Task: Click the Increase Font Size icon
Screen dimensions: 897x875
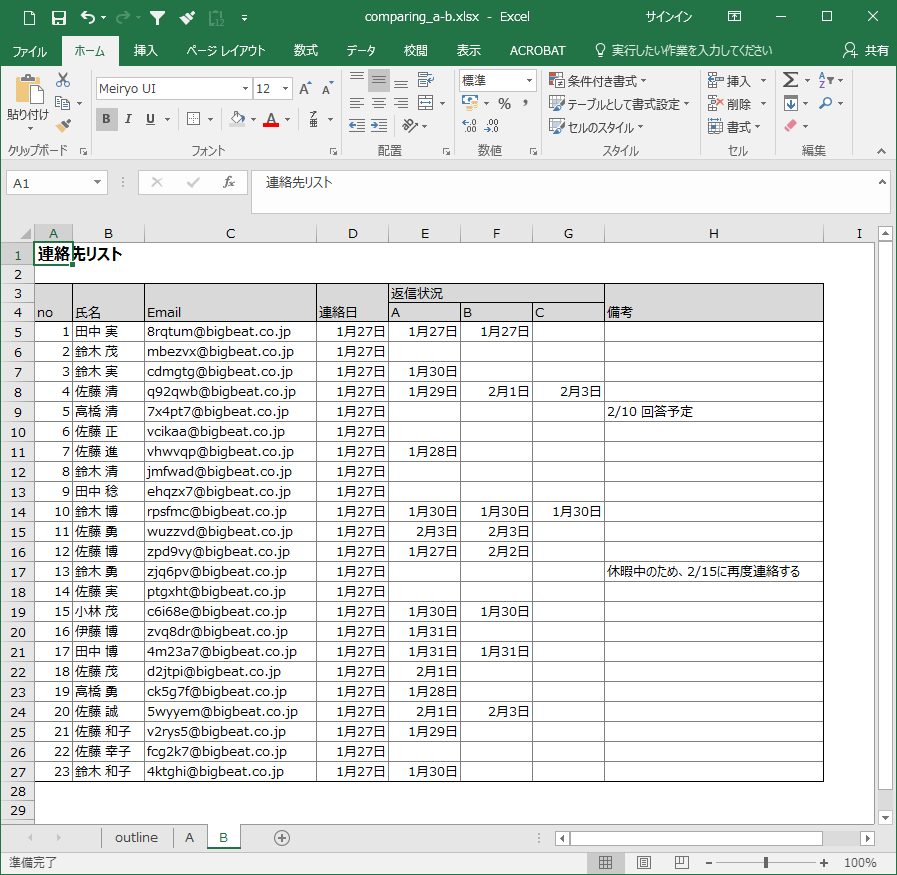Action: 305,89
